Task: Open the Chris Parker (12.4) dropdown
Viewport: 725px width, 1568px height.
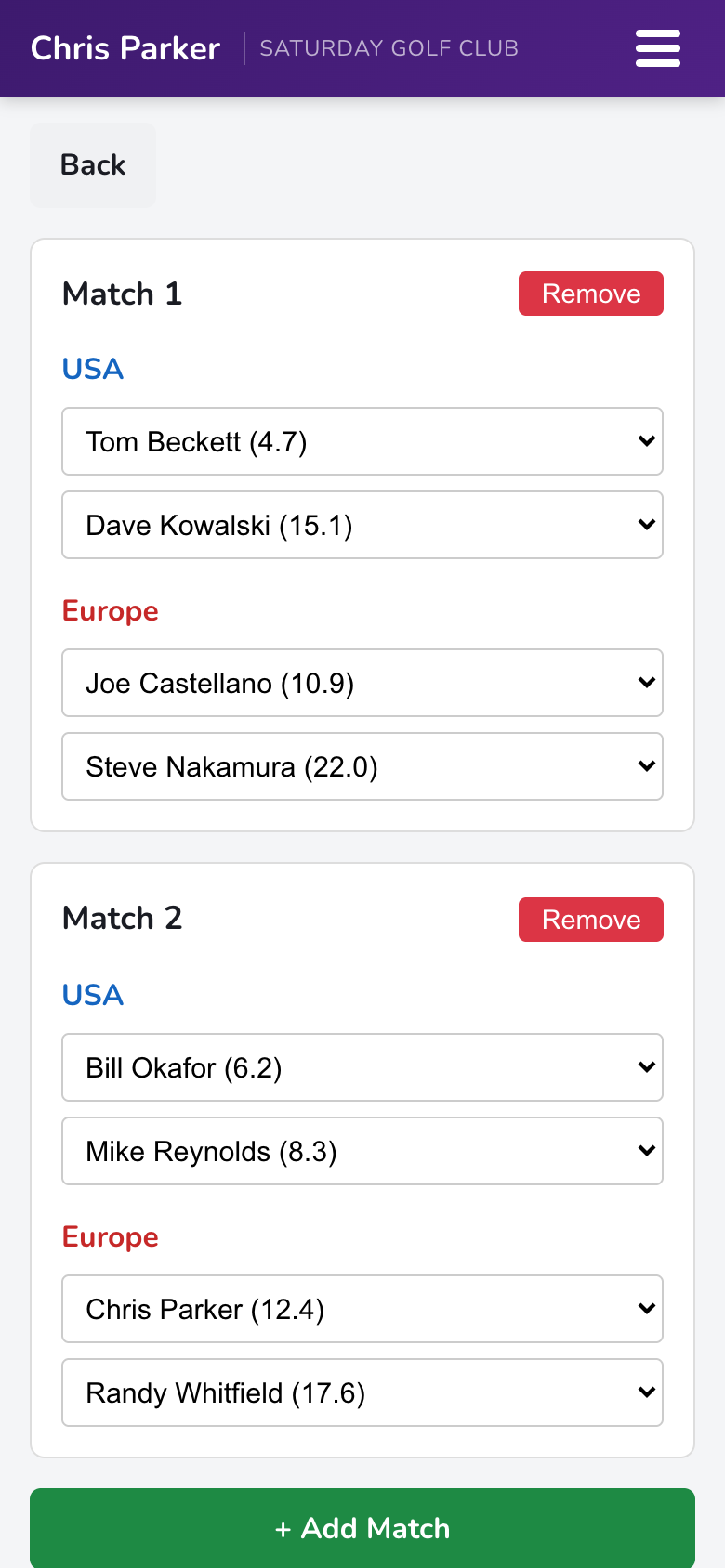Action: (362, 1309)
